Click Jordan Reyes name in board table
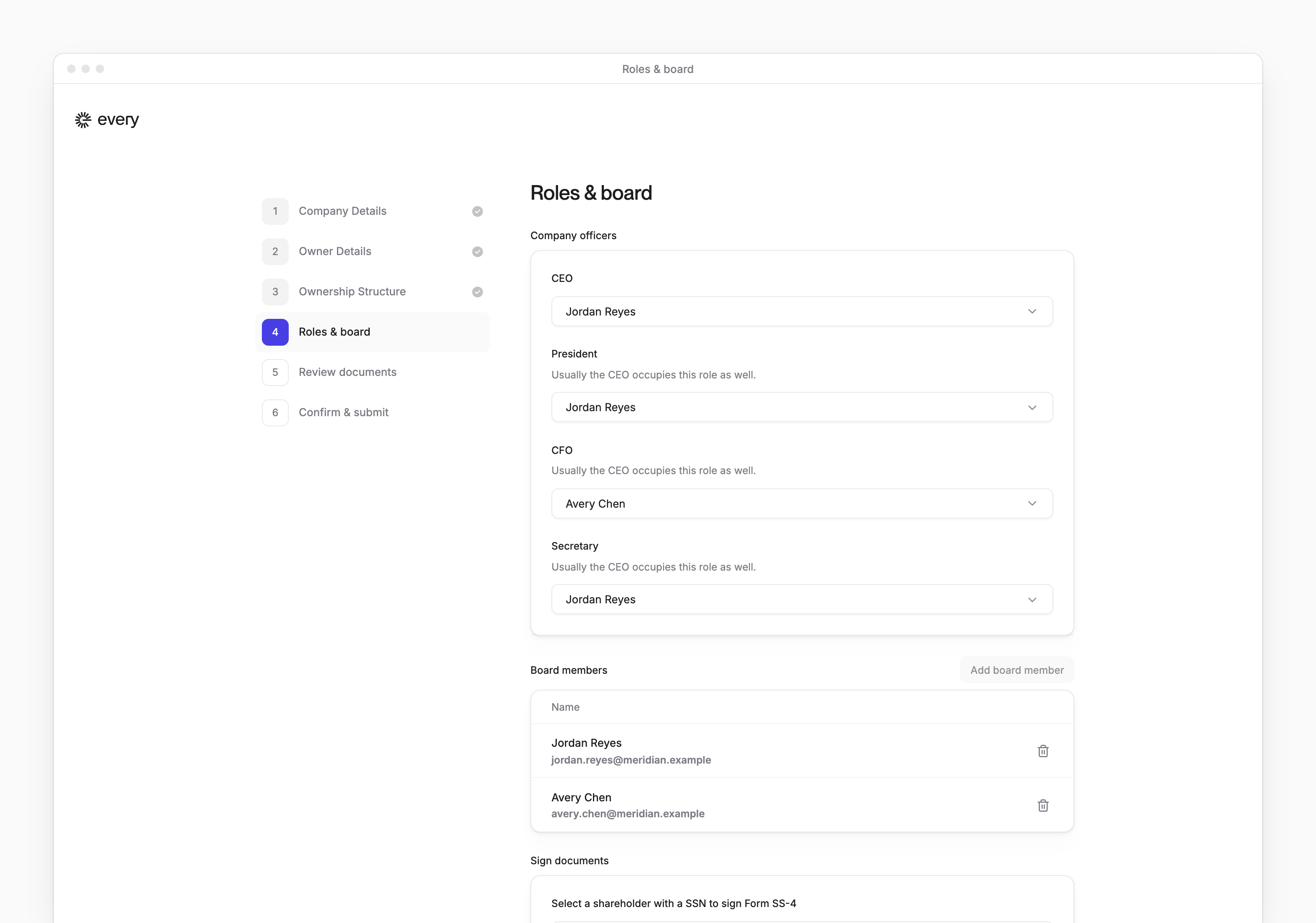 pyautogui.click(x=586, y=743)
